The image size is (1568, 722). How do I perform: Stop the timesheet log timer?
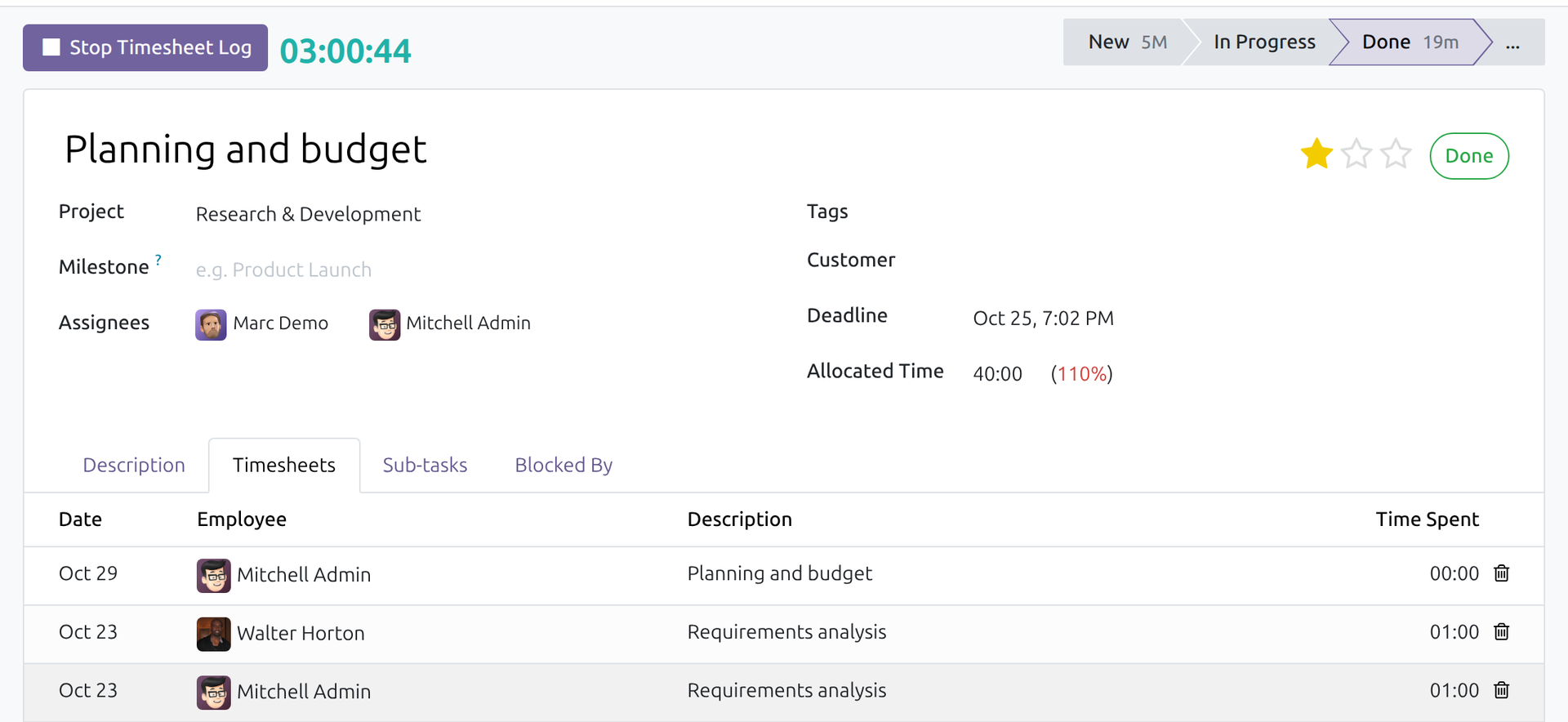coord(145,47)
